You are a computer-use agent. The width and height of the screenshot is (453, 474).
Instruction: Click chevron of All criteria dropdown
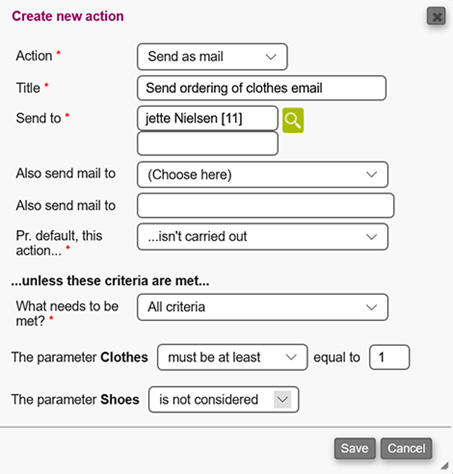tap(371, 307)
